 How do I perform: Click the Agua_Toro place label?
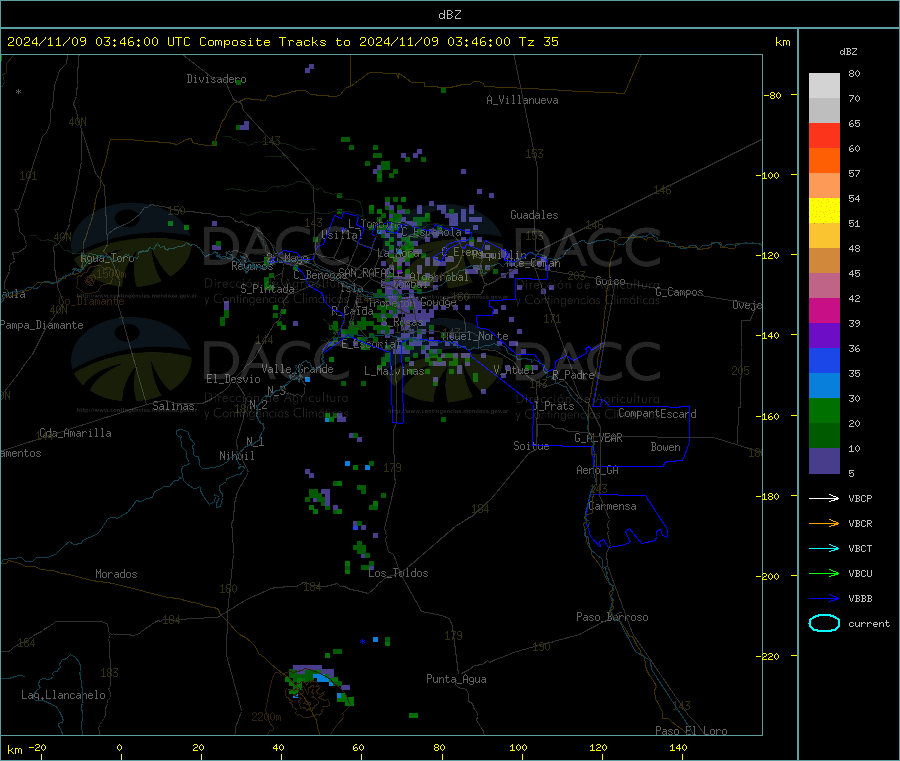(107, 258)
